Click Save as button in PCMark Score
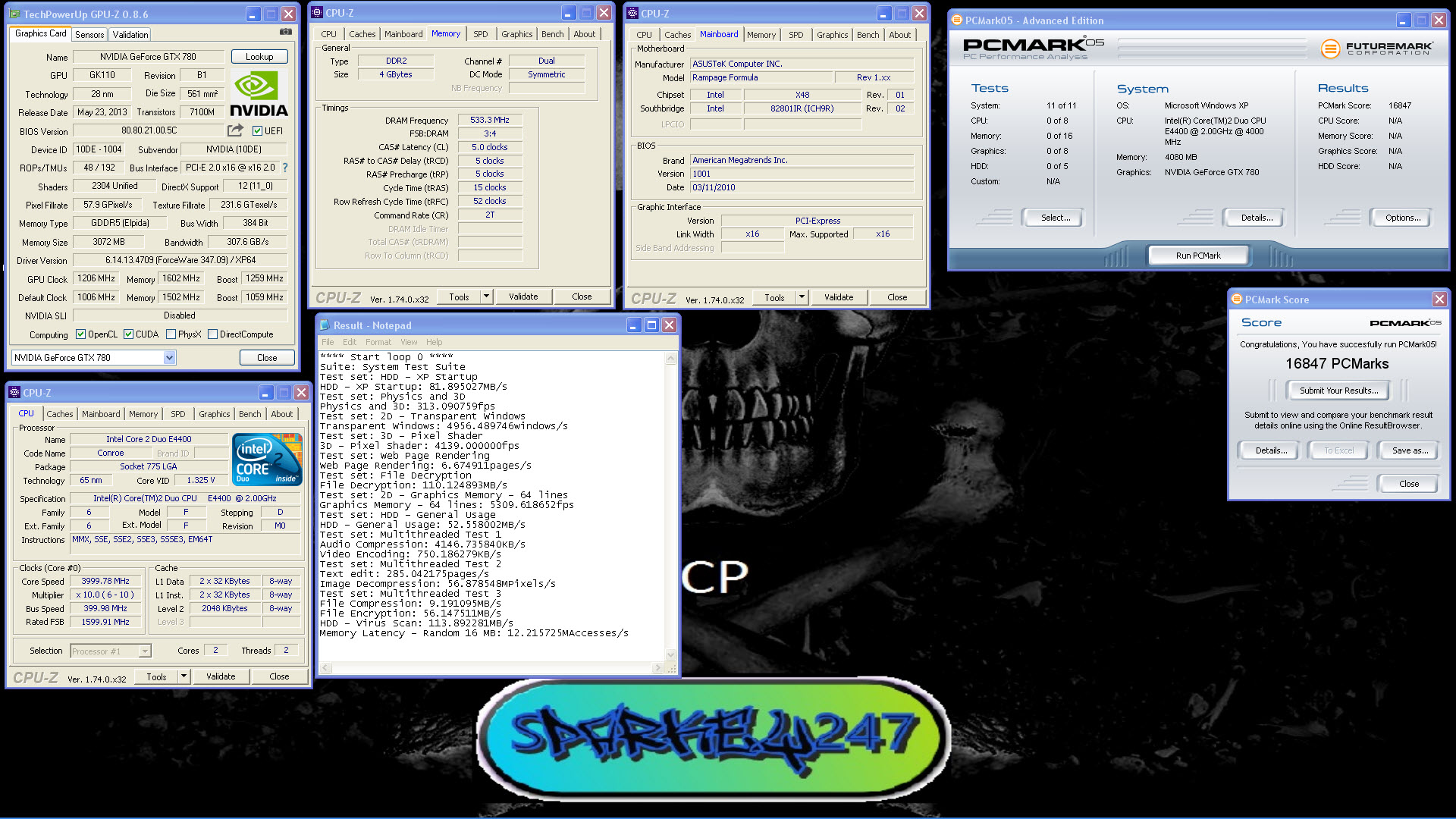The height and width of the screenshot is (819, 1456). (1410, 450)
